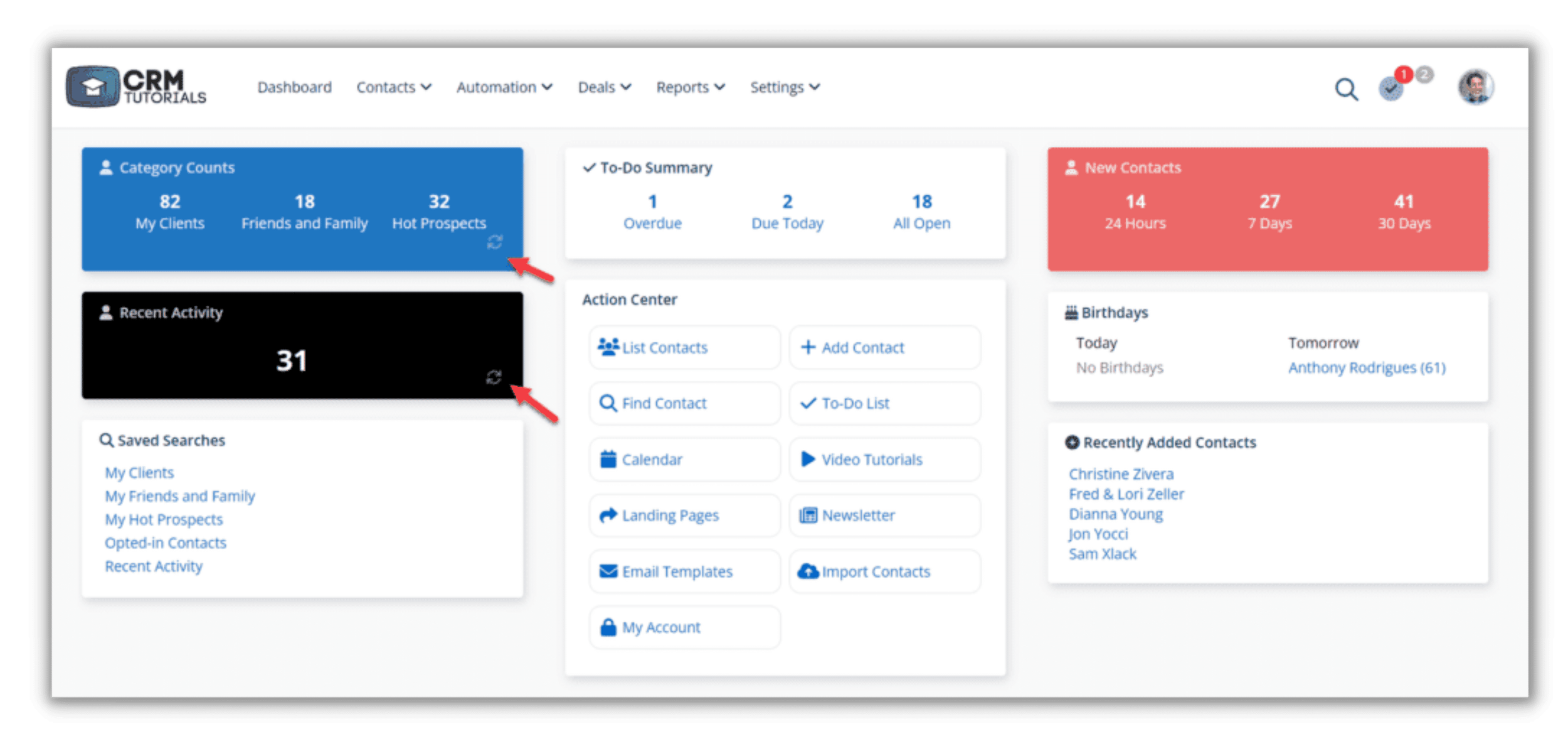1568x741 pixels.
Task: View the Overdue to-do count
Action: click(x=652, y=211)
